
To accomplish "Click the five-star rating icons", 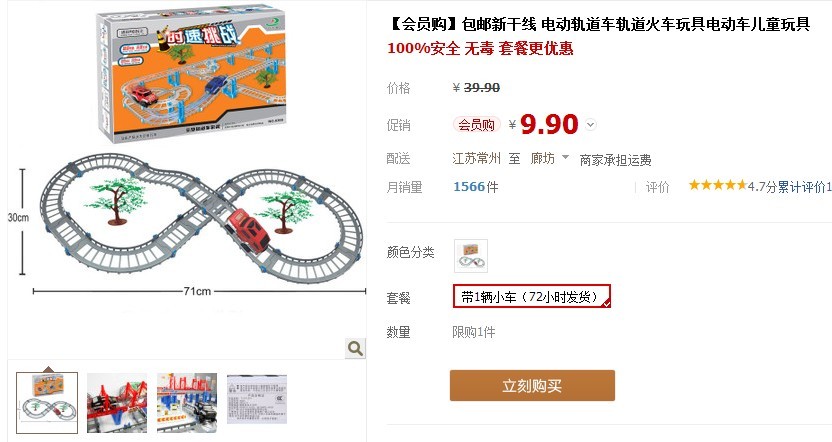I will click(717, 185).
